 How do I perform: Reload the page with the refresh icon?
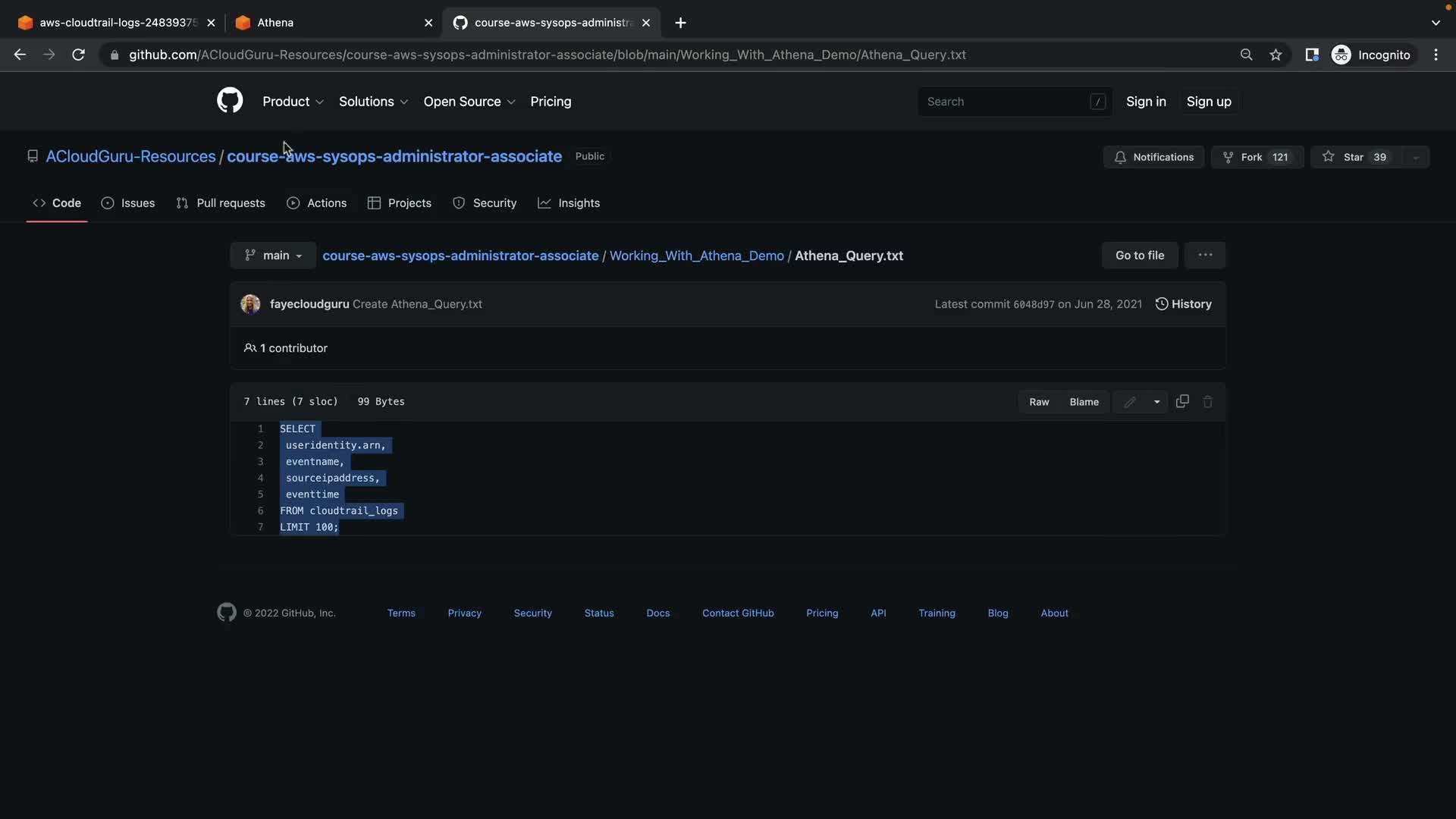[x=78, y=55]
